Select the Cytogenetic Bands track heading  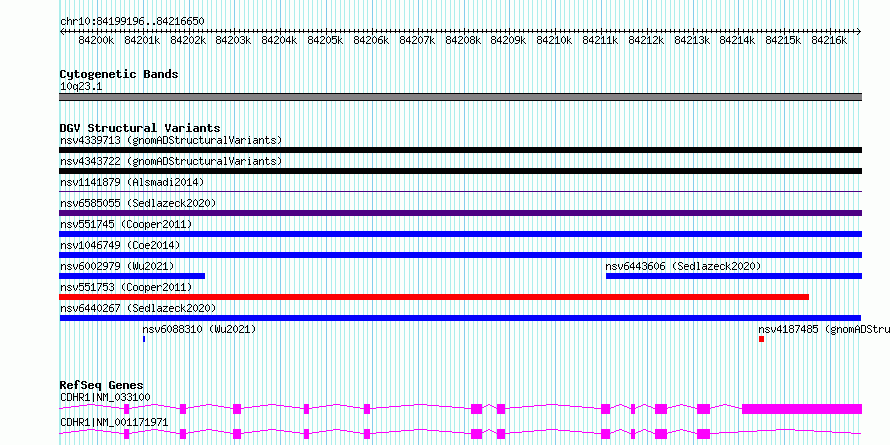(x=119, y=74)
